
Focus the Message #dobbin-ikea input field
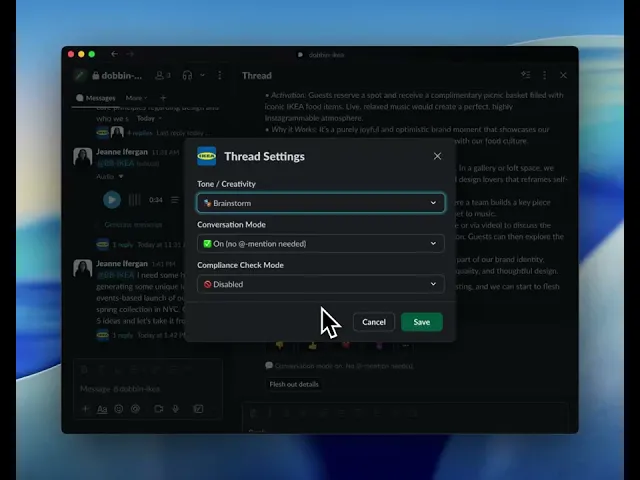coord(148,389)
